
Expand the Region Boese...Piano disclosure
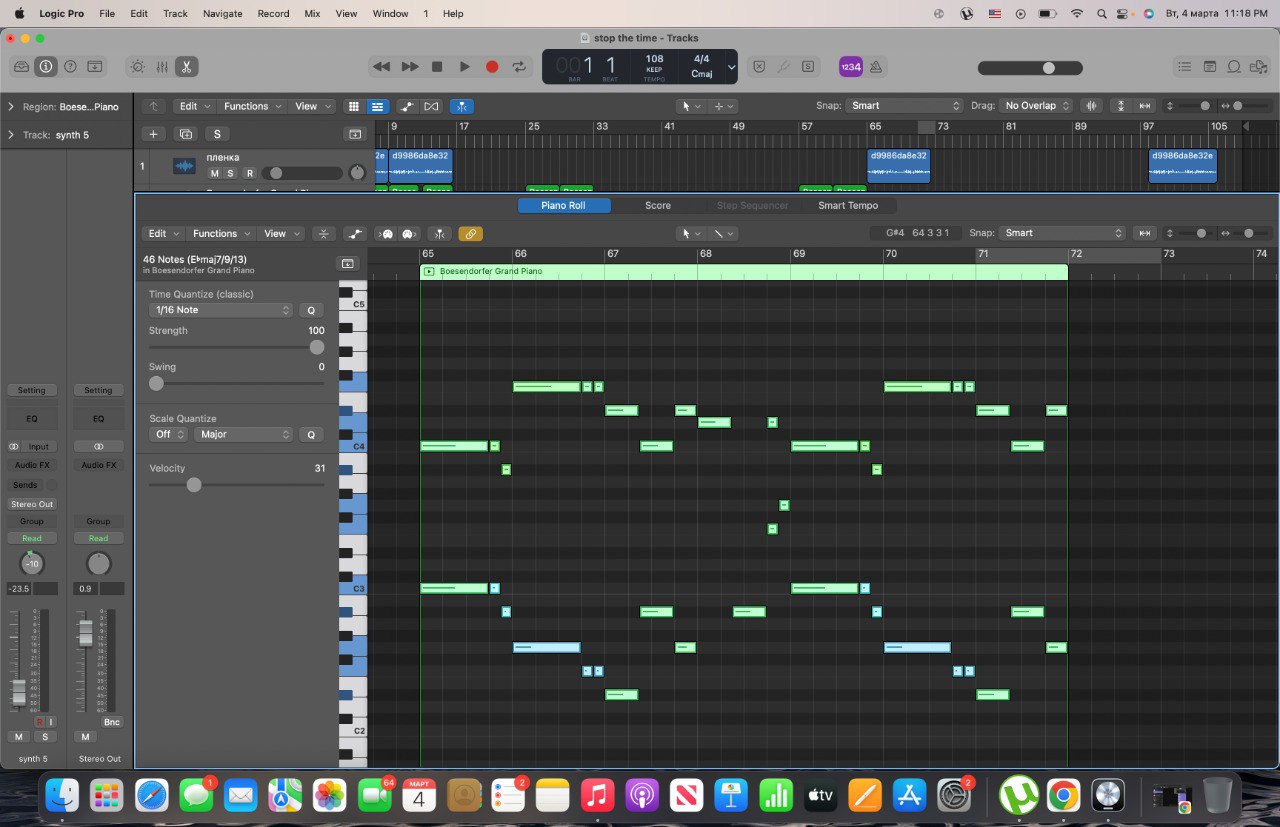coord(11,106)
